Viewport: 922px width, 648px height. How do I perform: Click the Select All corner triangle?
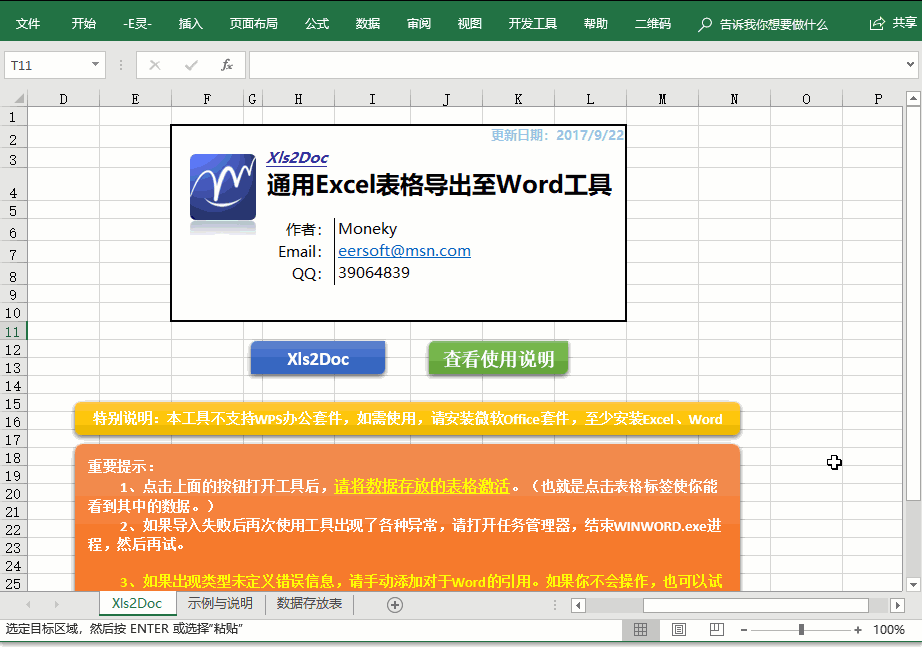pos(18,99)
